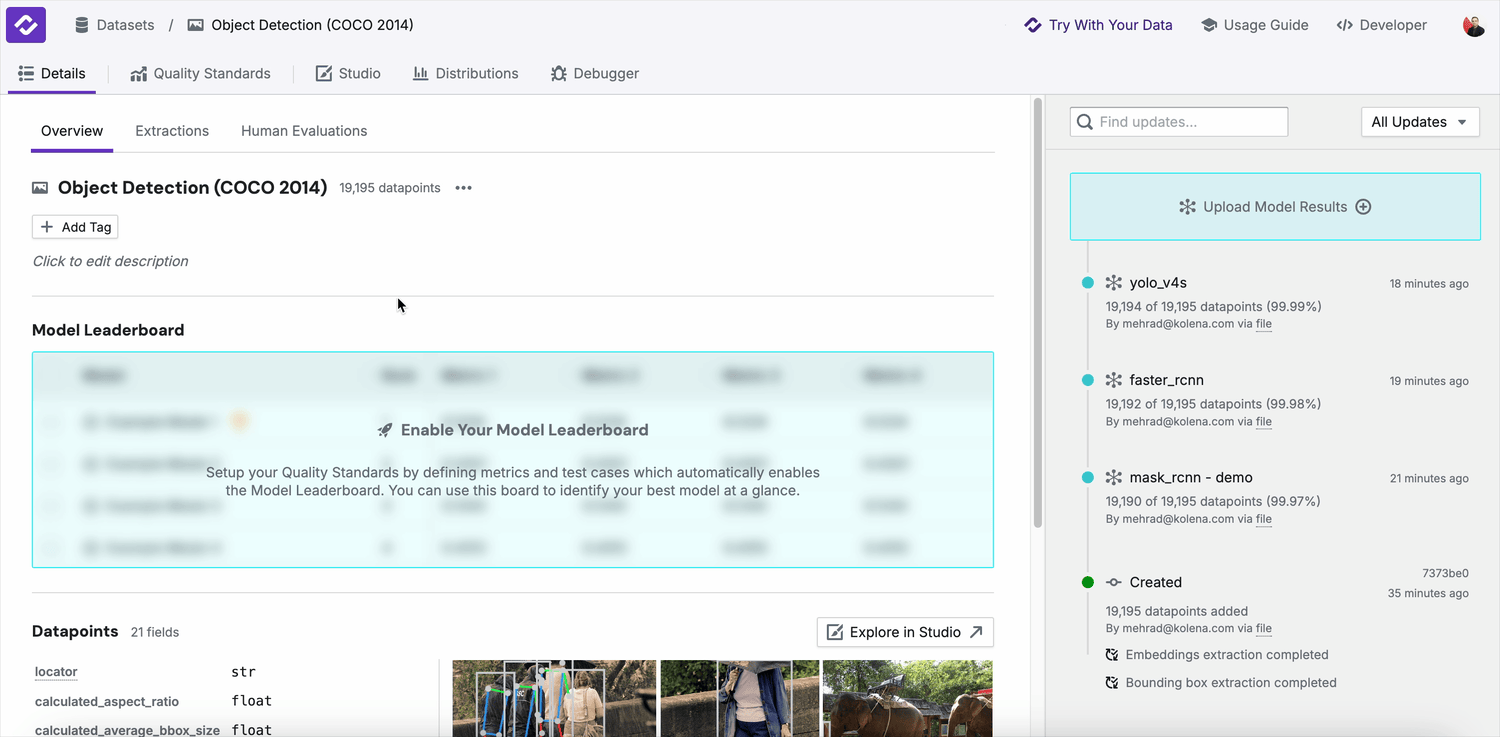Click the Add Tag button
Viewport: 1500px width, 737px height.
76,227
